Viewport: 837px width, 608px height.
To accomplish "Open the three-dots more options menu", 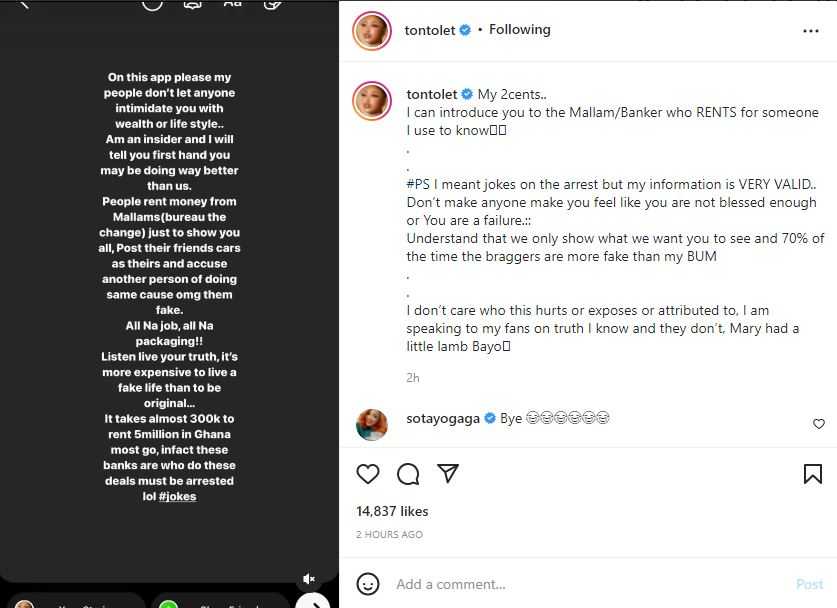I will (x=810, y=31).
